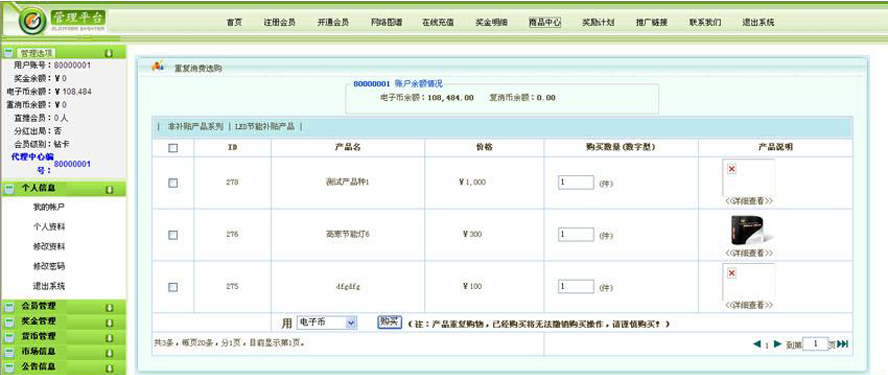
Task: Check the box for product ID 276
Action: (x=173, y=235)
